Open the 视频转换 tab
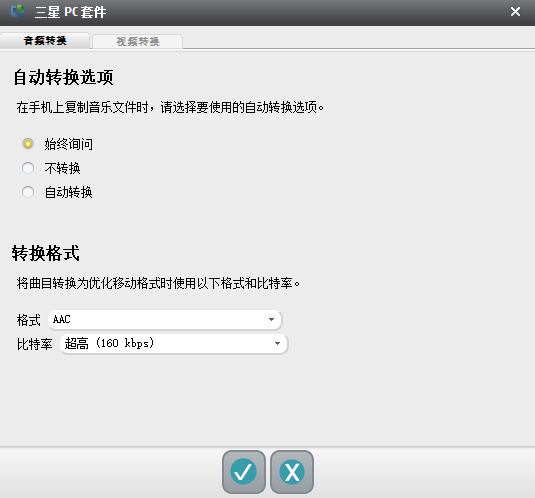 [138, 42]
